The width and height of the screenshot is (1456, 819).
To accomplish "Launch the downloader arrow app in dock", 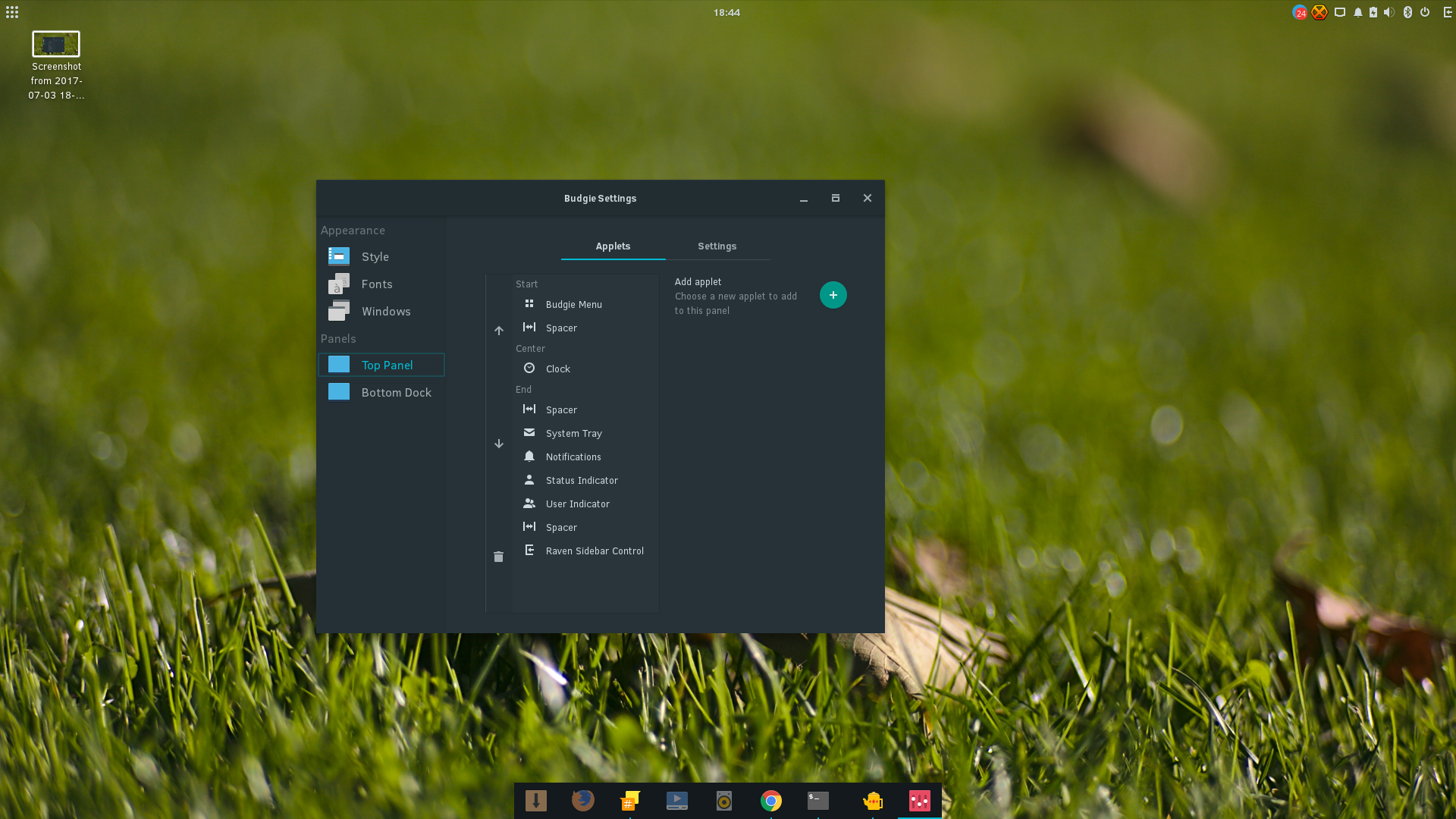I will (x=536, y=801).
